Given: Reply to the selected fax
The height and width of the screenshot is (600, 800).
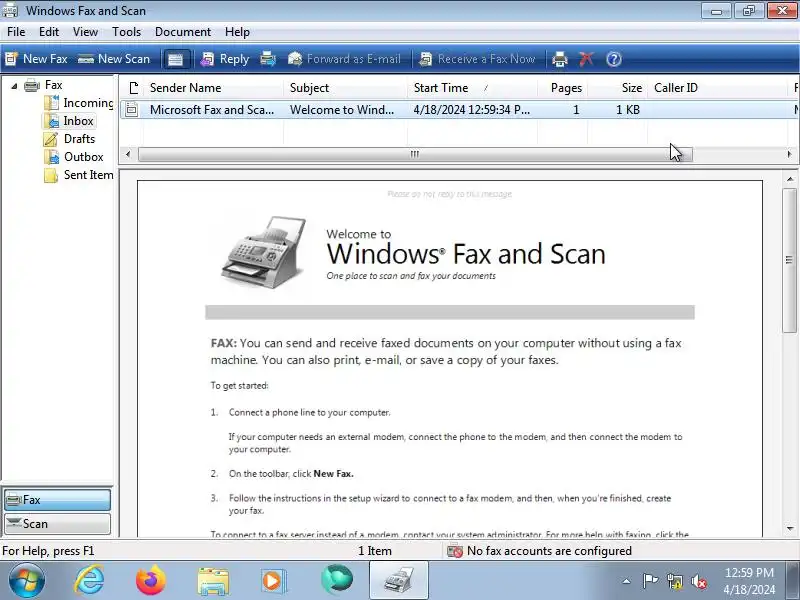Looking at the screenshot, I should click(224, 59).
